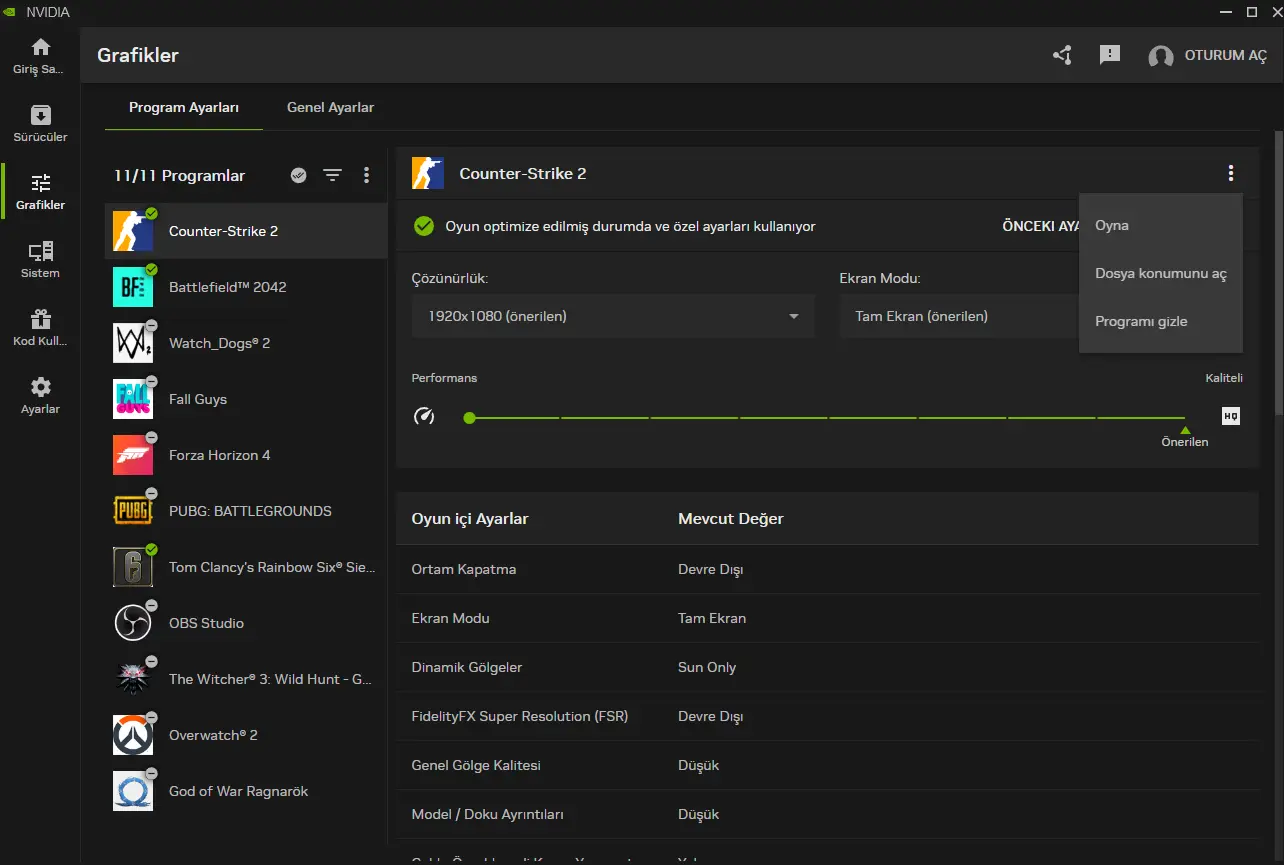
Task: Click Counter-Strike 2 icon in list
Action: [133, 231]
